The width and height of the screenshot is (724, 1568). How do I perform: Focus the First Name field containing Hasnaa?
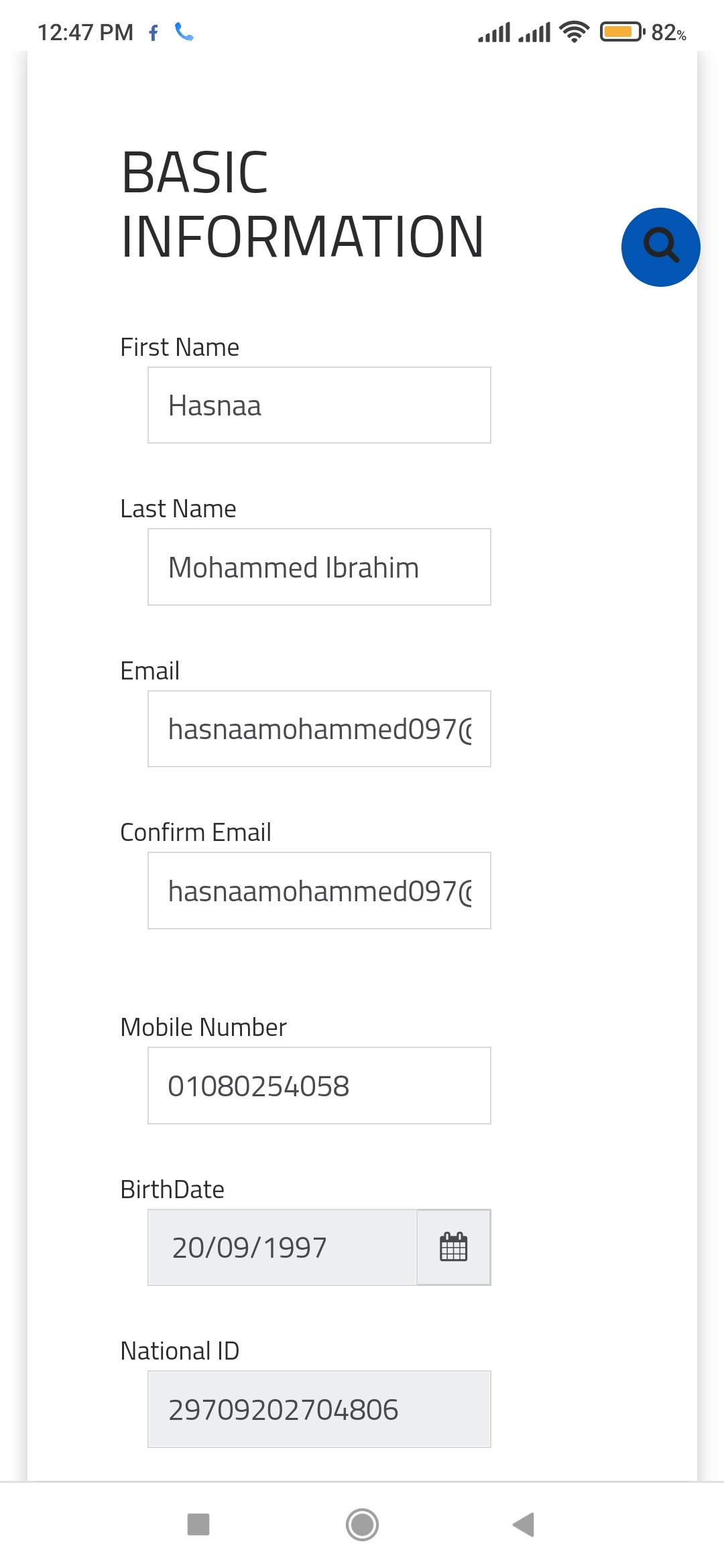pos(319,405)
